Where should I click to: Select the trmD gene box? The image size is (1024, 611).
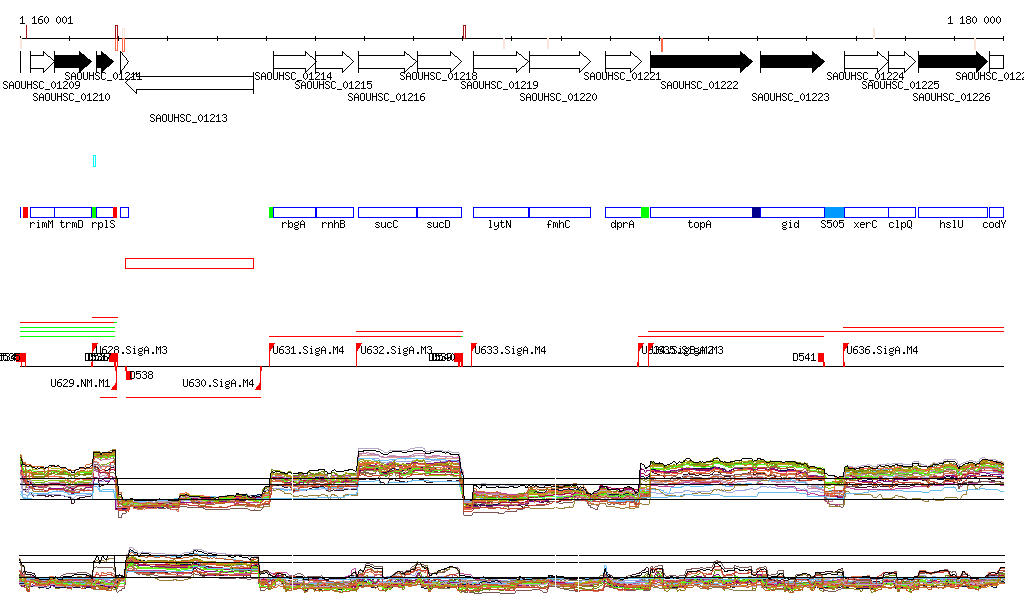point(73,212)
